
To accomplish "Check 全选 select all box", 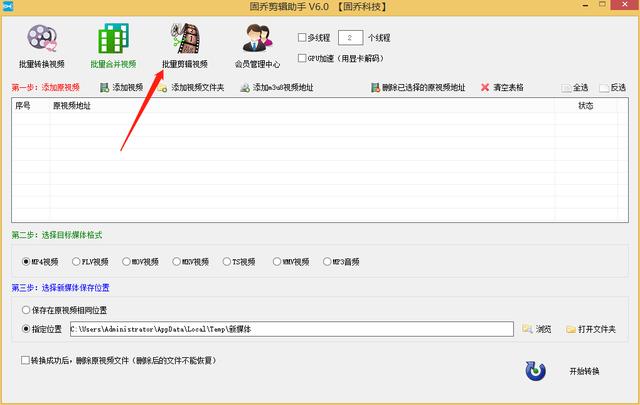I will tap(567, 88).
